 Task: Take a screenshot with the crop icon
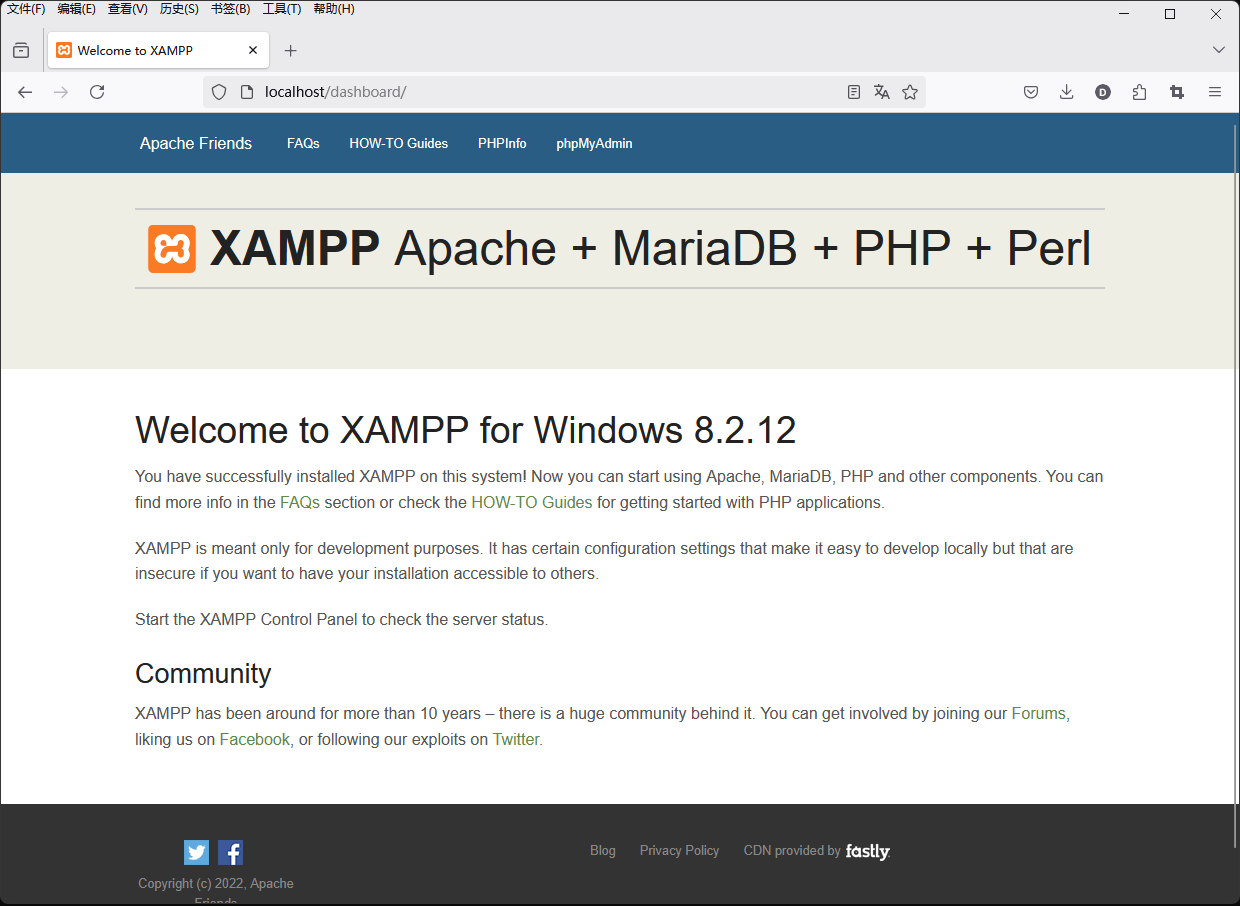click(x=1176, y=91)
